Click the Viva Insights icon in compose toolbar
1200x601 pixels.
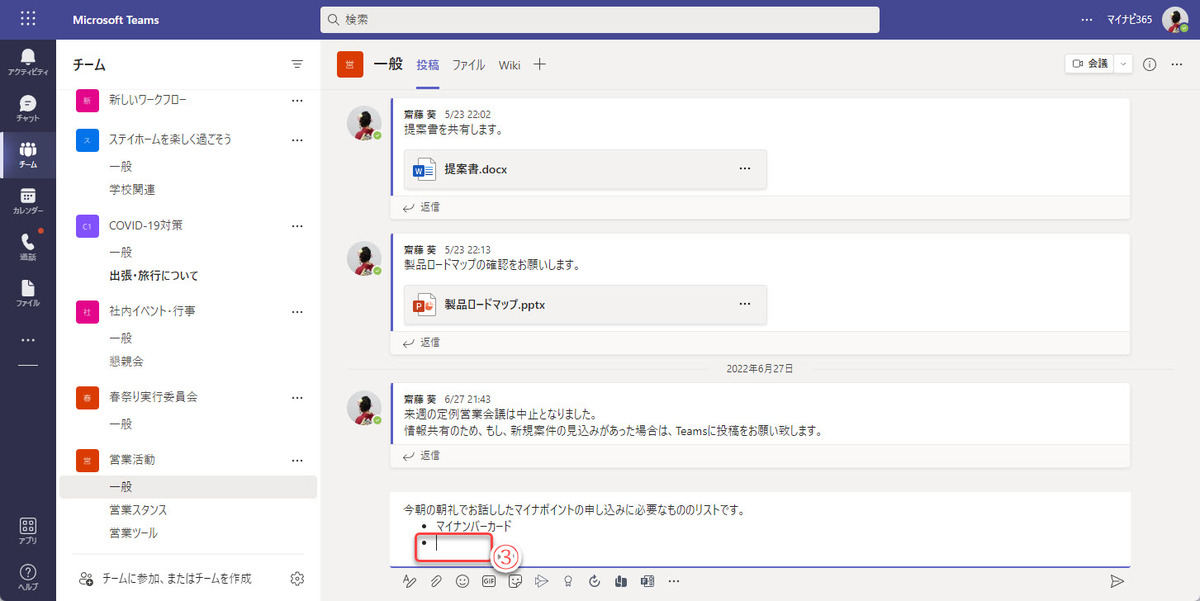coord(621,580)
